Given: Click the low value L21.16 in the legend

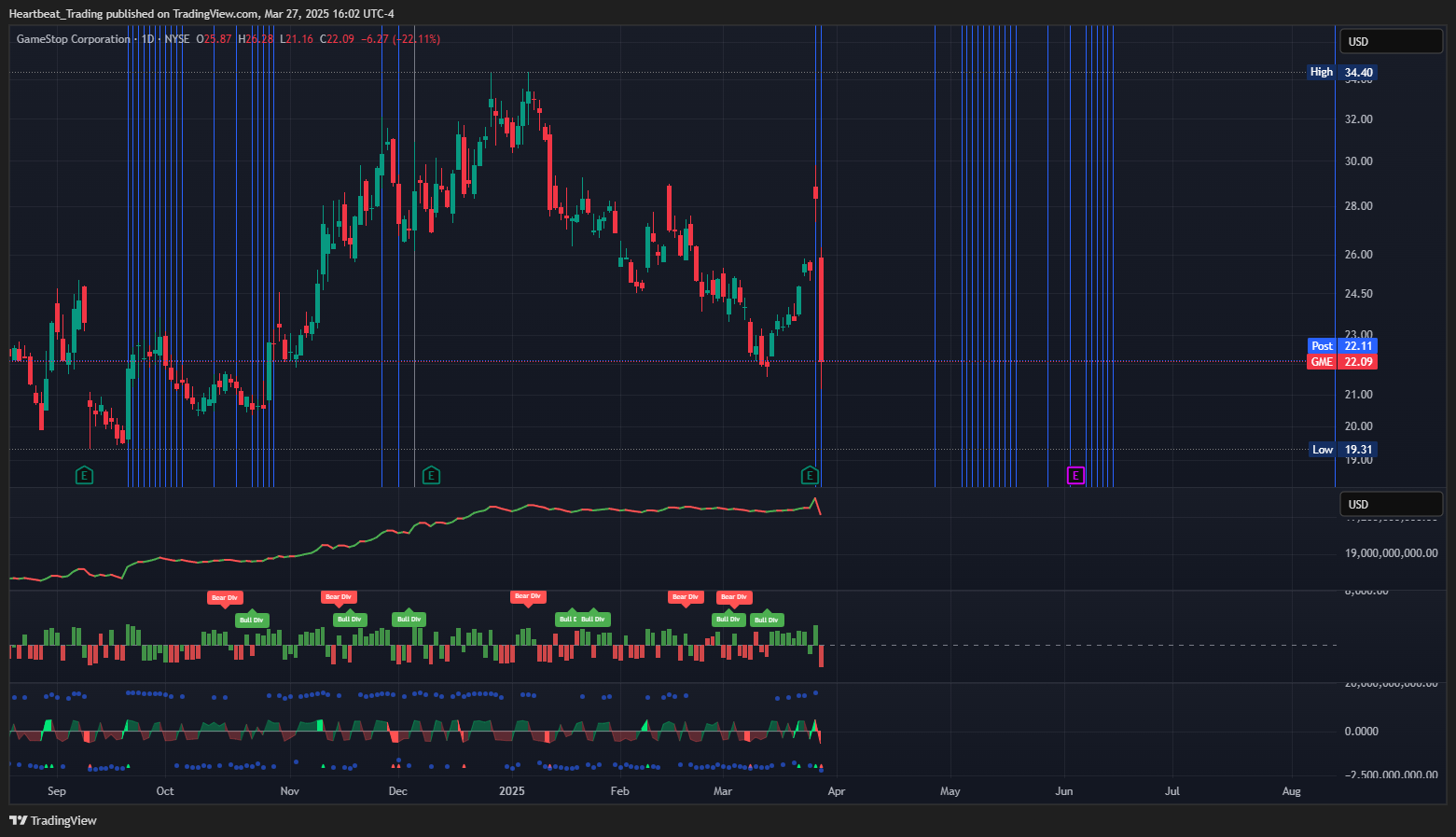Looking at the screenshot, I should click(x=297, y=39).
